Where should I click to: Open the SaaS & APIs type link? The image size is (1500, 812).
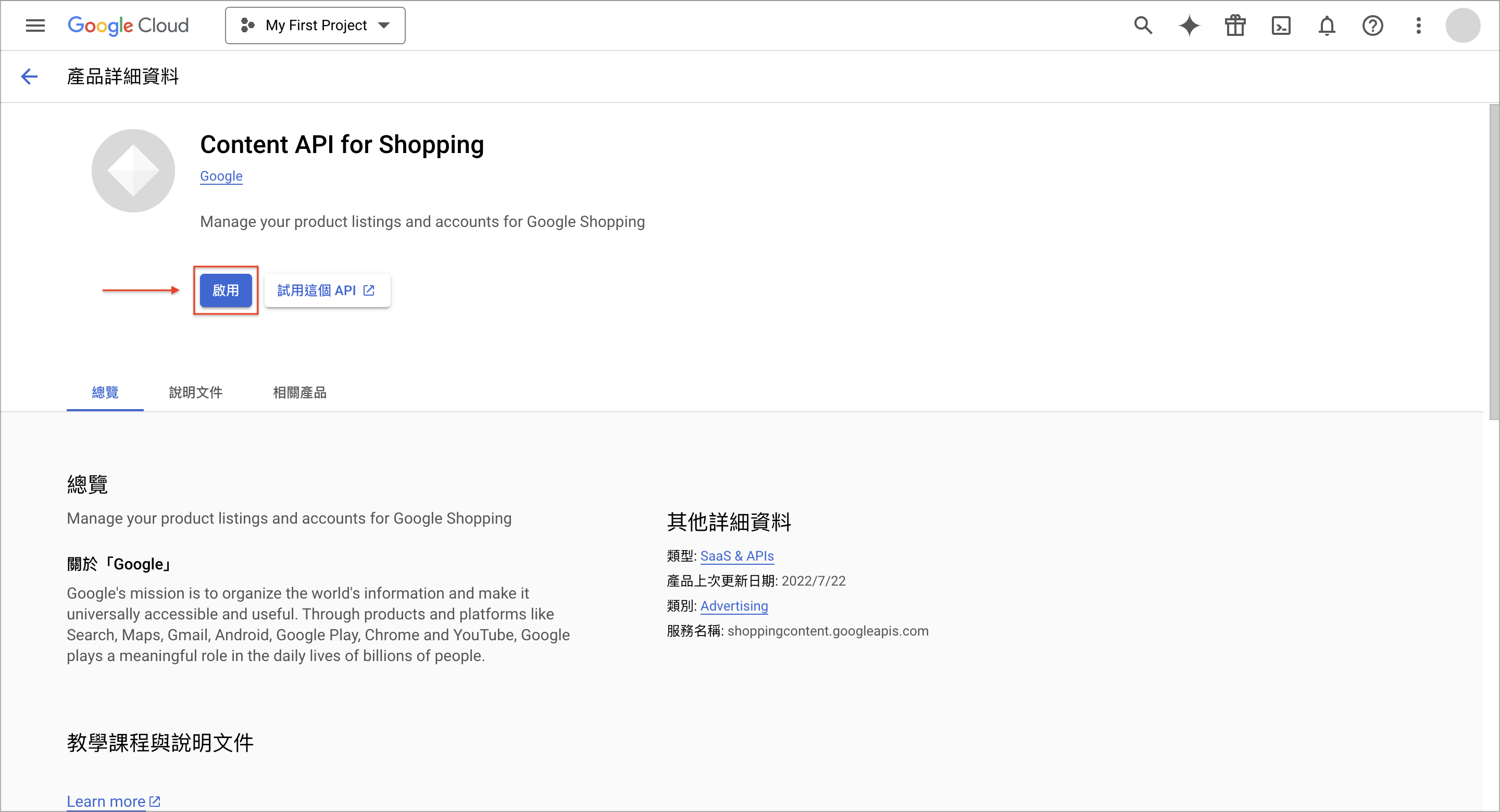click(x=736, y=556)
